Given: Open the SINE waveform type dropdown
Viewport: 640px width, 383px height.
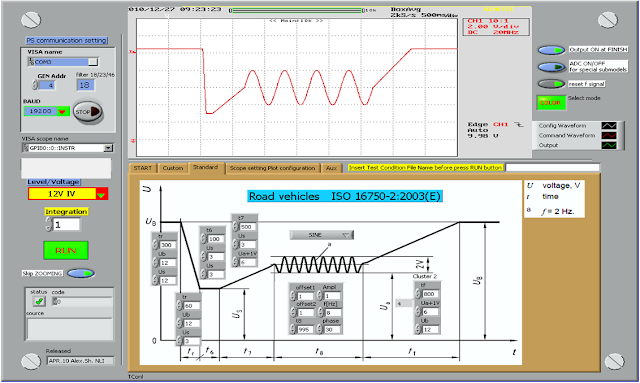Looking at the screenshot, I should [x=322, y=235].
